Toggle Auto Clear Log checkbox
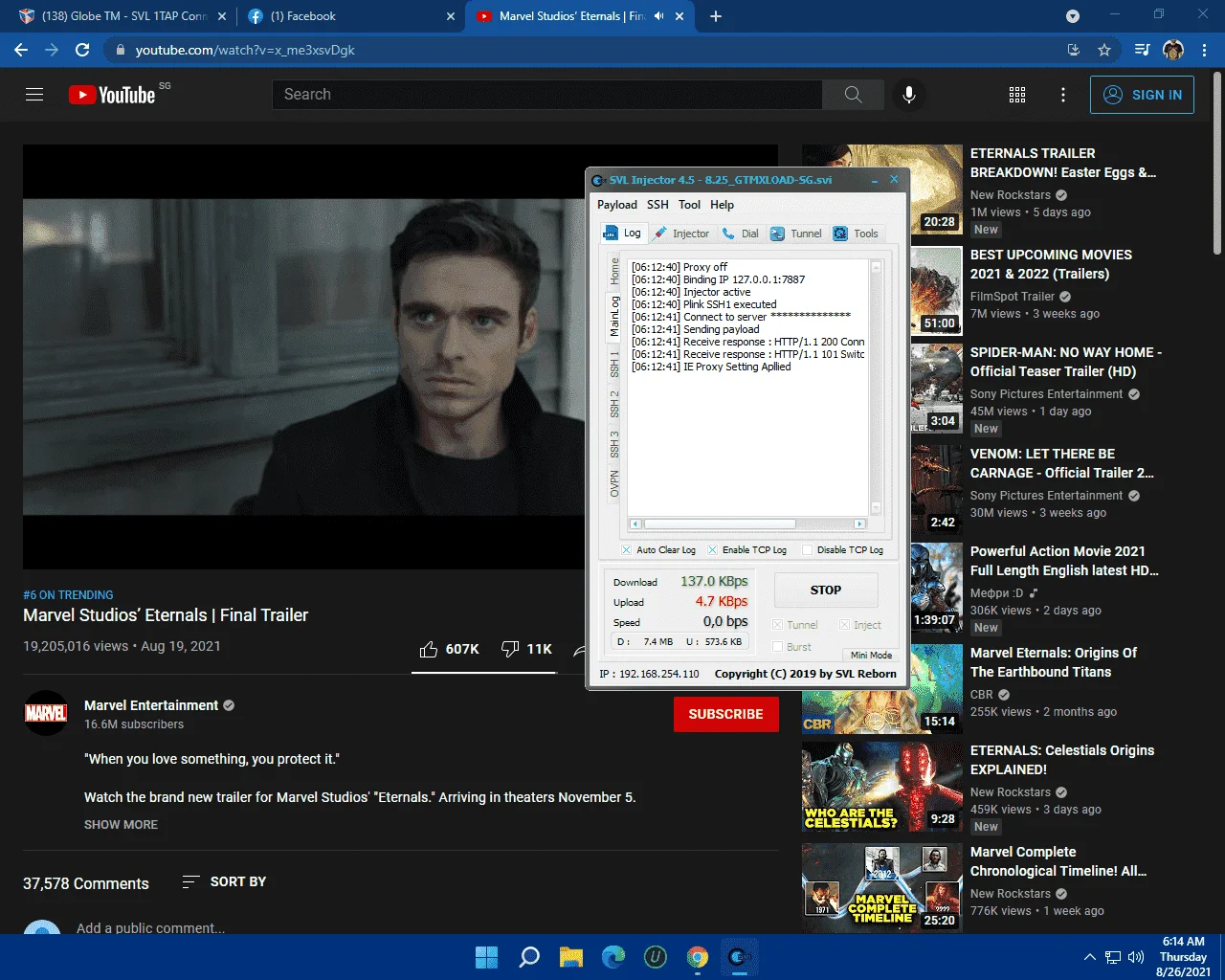 [x=626, y=549]
